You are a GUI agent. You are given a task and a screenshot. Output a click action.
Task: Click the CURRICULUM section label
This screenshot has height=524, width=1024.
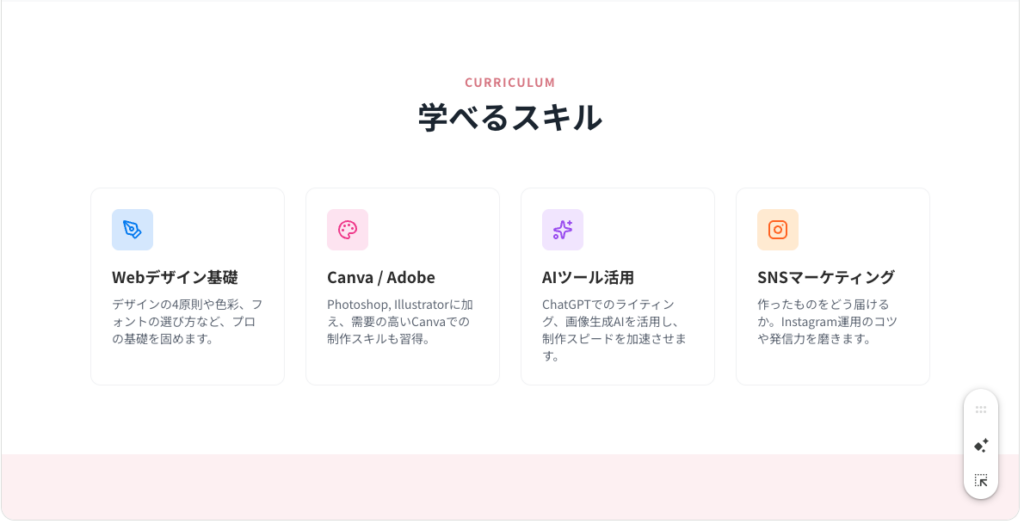[510, 83]
